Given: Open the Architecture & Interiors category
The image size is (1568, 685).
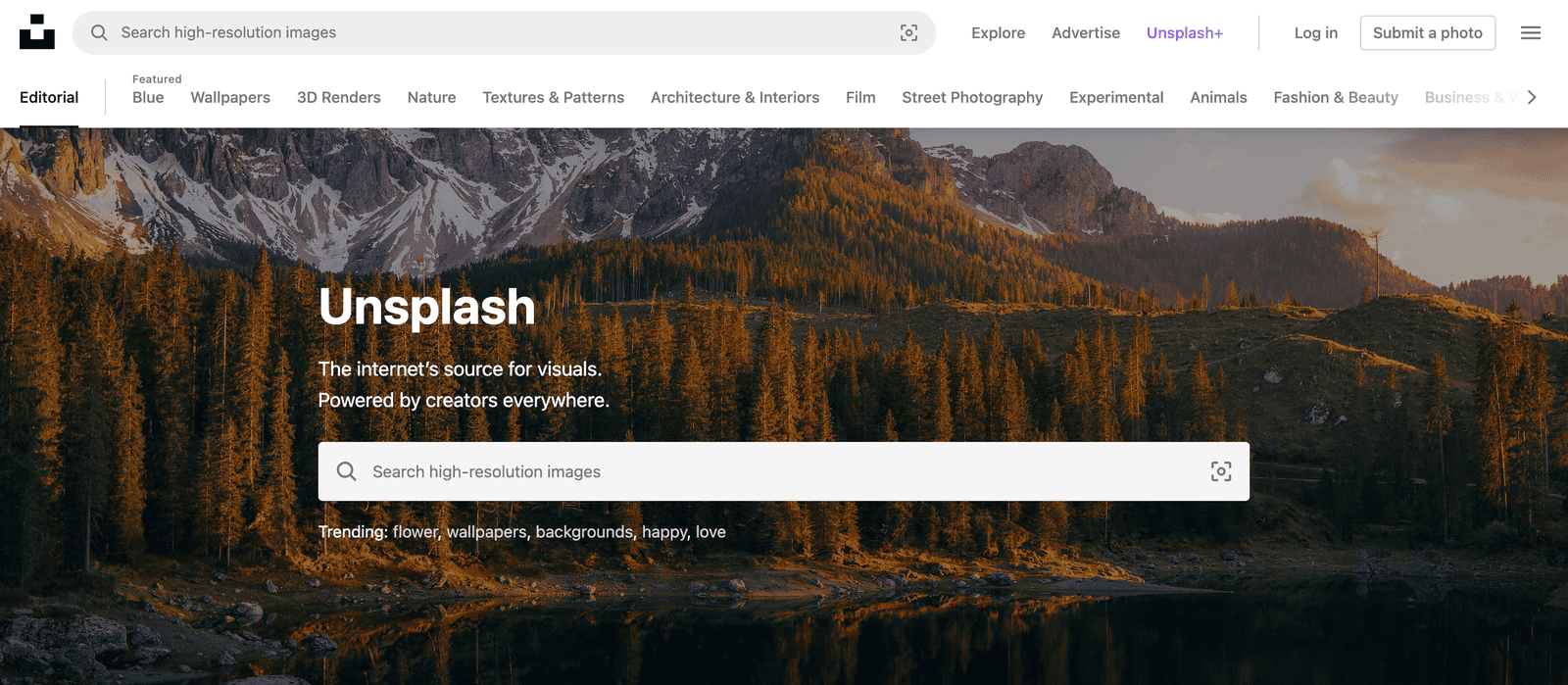Looking at the screenshot, I should pyautogui.click(x=735, y=97).
